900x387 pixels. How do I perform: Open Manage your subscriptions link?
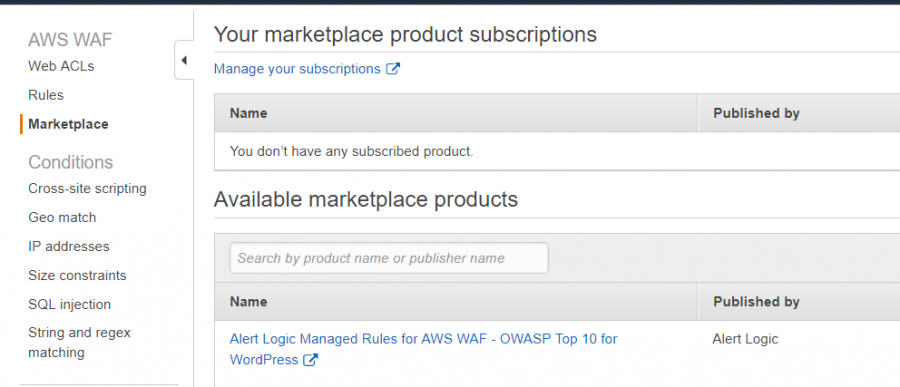pyautogui.click(x=297, y=69)
